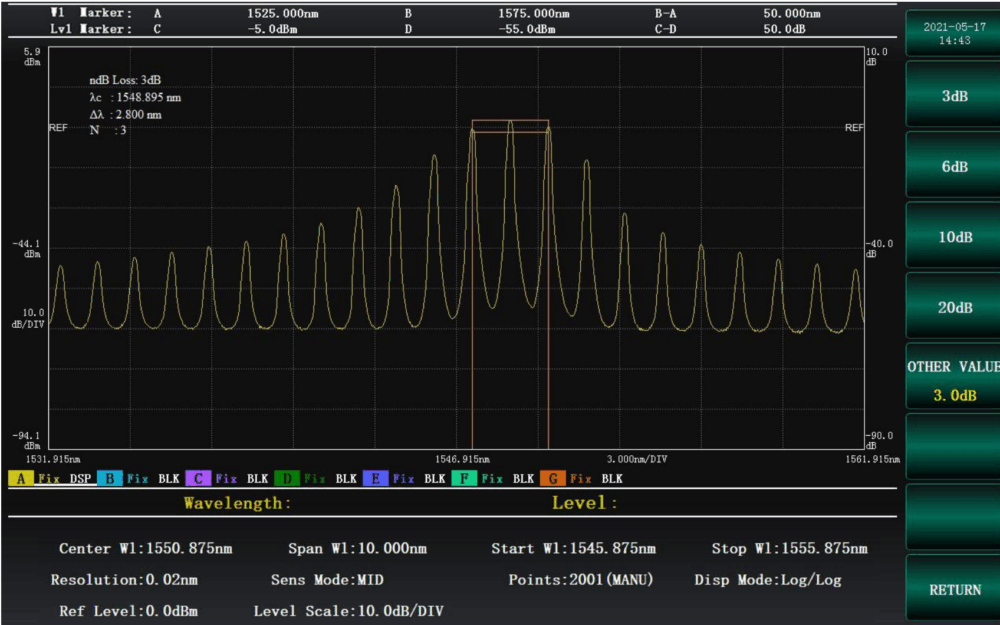Select trace E indigo indicator
The width and height of the screenshot is (1000, 625).
point(376,479)
